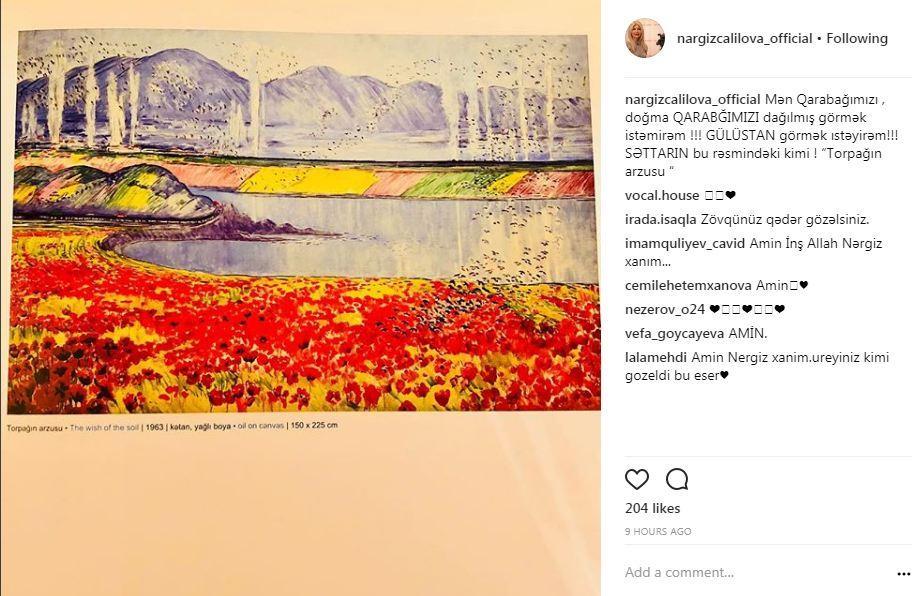Viewport: 924px width, 596px height.
Task: Open caption author nargizcalilova_official name link
Action: coord(693,100)
